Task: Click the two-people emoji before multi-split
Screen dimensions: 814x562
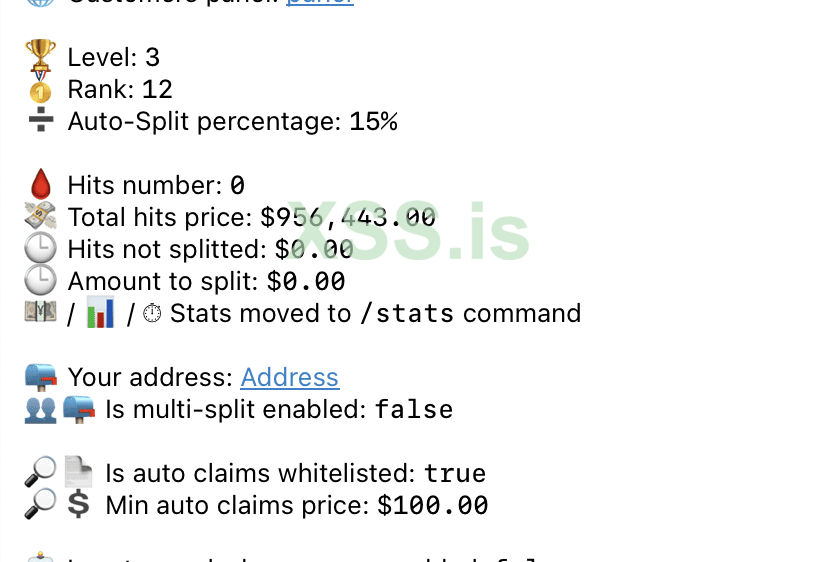Action: coord(40,409)
